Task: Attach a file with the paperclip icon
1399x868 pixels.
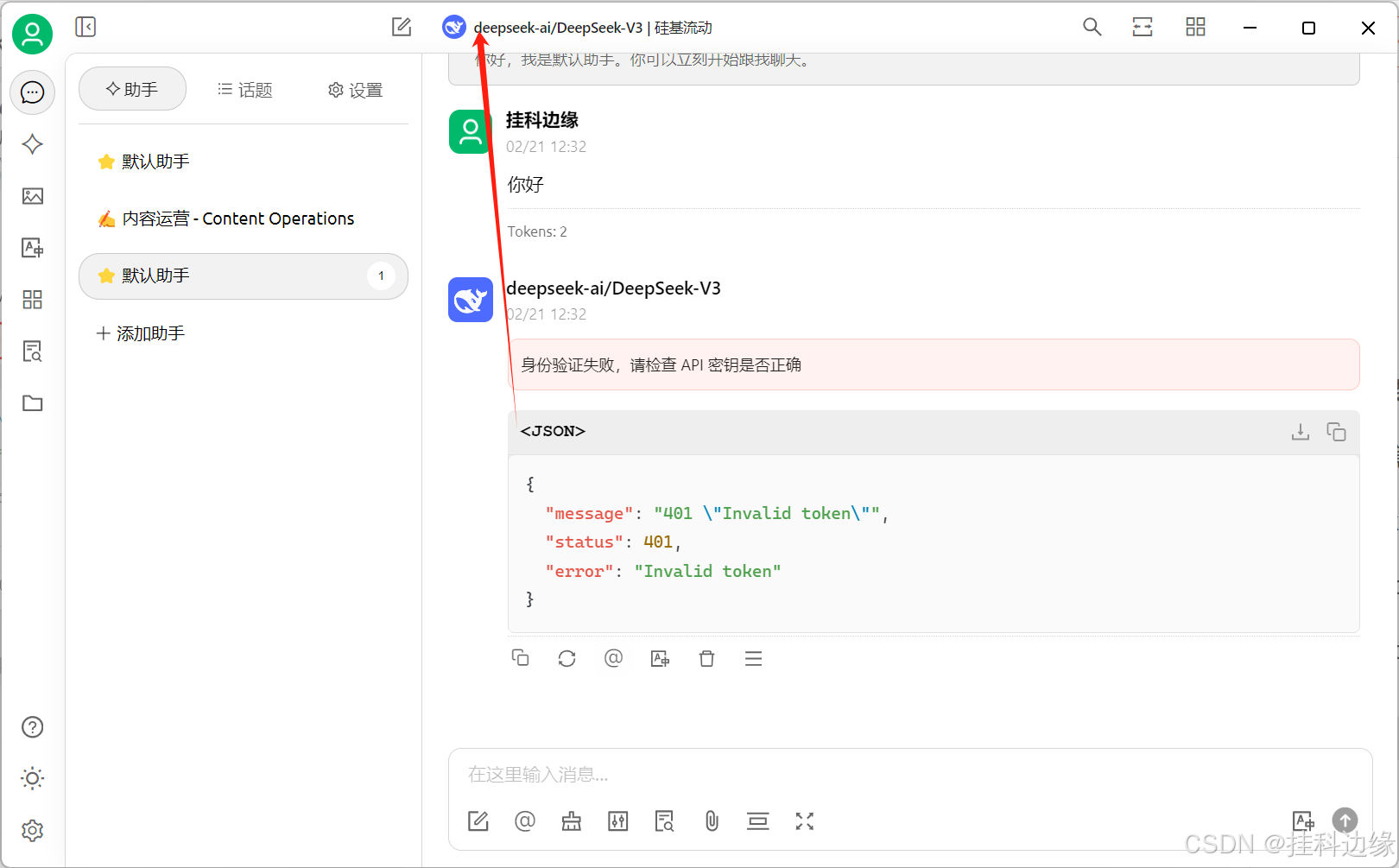Action: pos(712,821)
